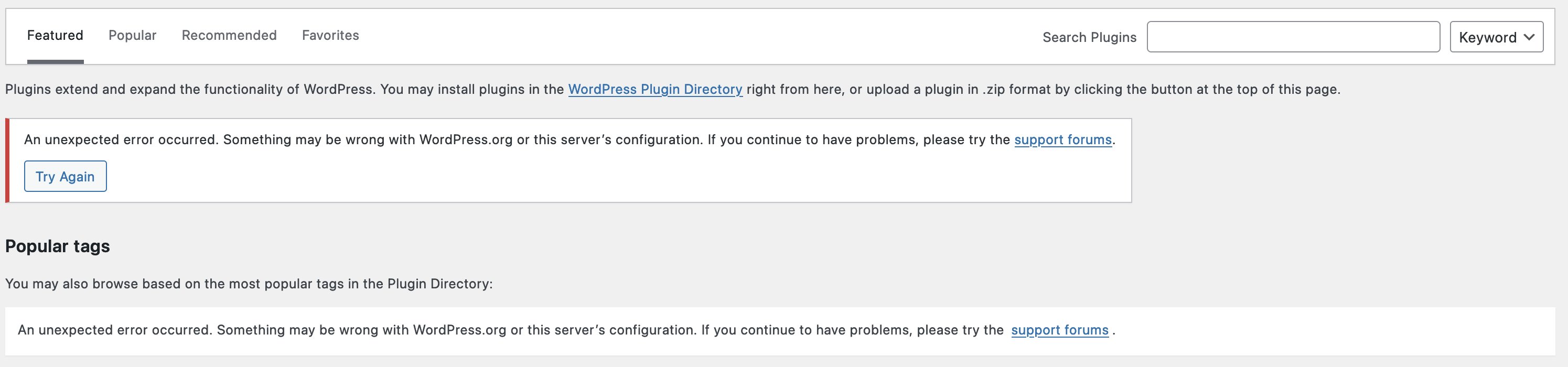Switch to the Featured tab
Image resolution: width=1568 pixels, height=367 pixels.
55,35
